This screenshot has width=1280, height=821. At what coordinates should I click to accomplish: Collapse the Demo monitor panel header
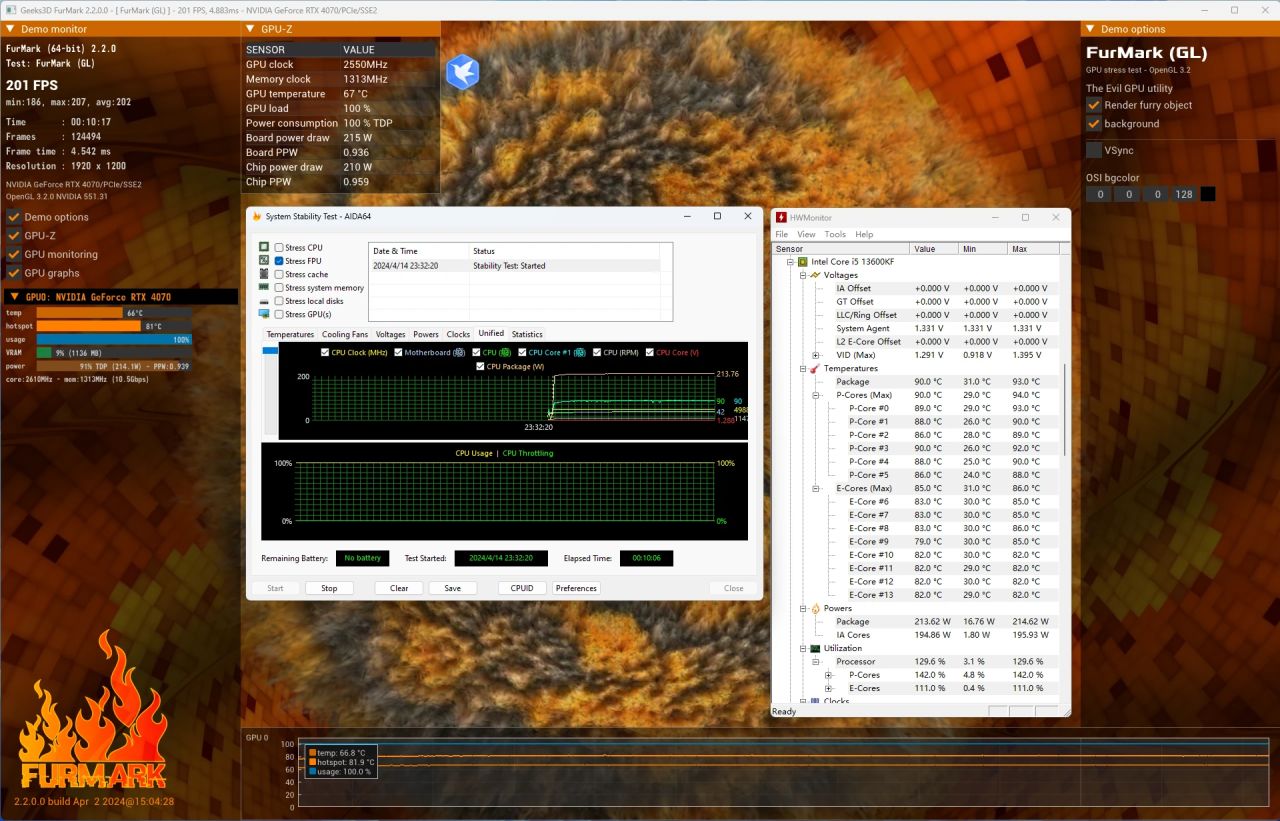click(11, 29)
